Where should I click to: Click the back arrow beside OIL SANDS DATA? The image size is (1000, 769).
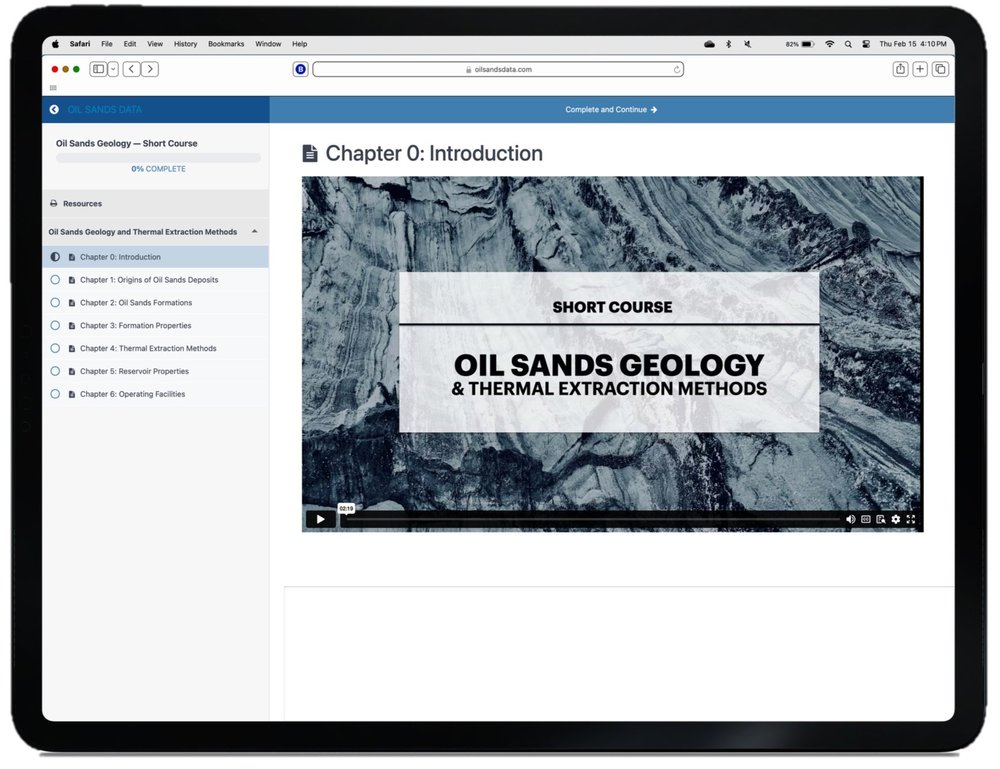pos(54,109)
